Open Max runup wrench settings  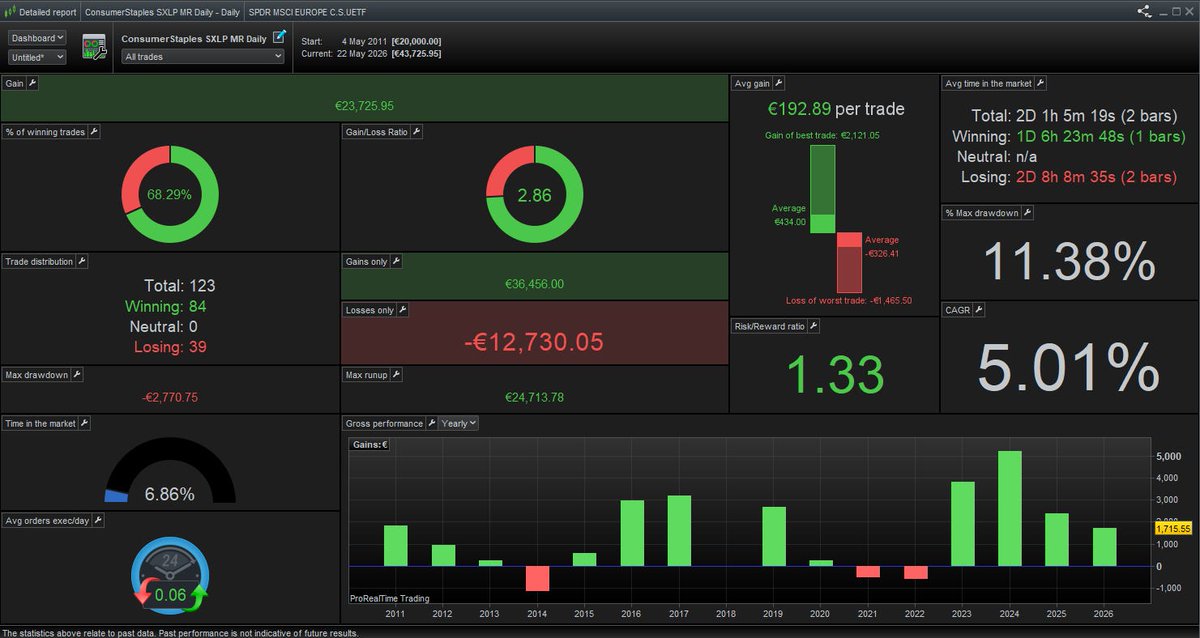point(396,375)
